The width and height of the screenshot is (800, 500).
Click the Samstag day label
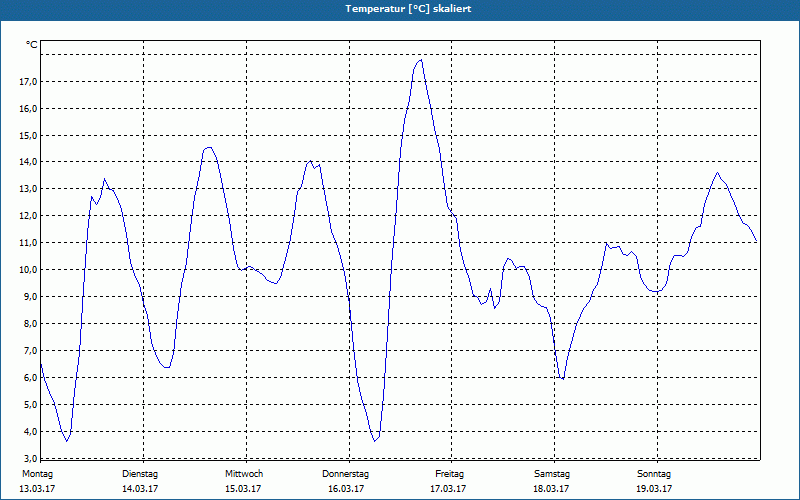(552, 474)
